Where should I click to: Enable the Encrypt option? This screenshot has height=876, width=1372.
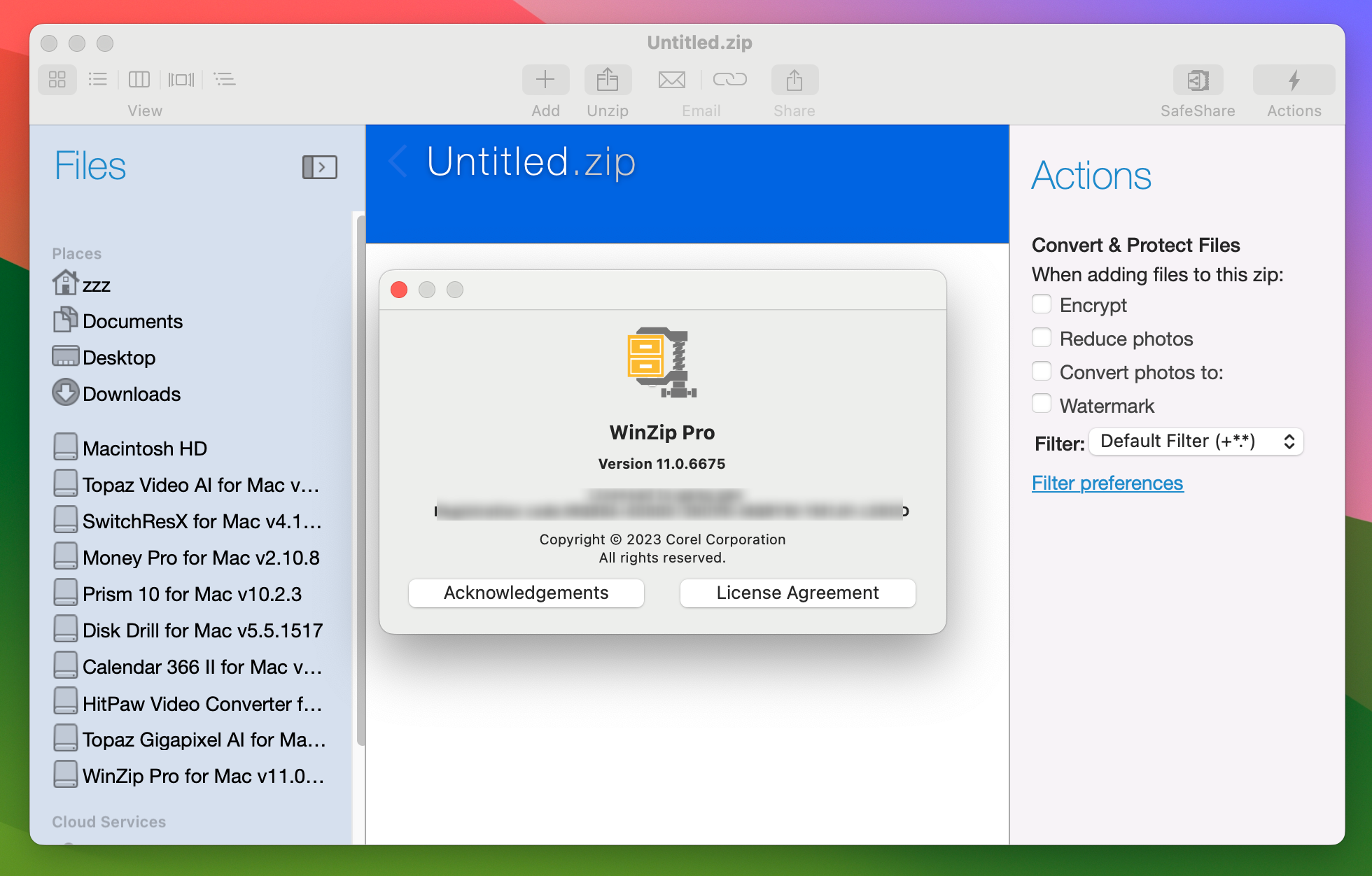coord(1042,304)
